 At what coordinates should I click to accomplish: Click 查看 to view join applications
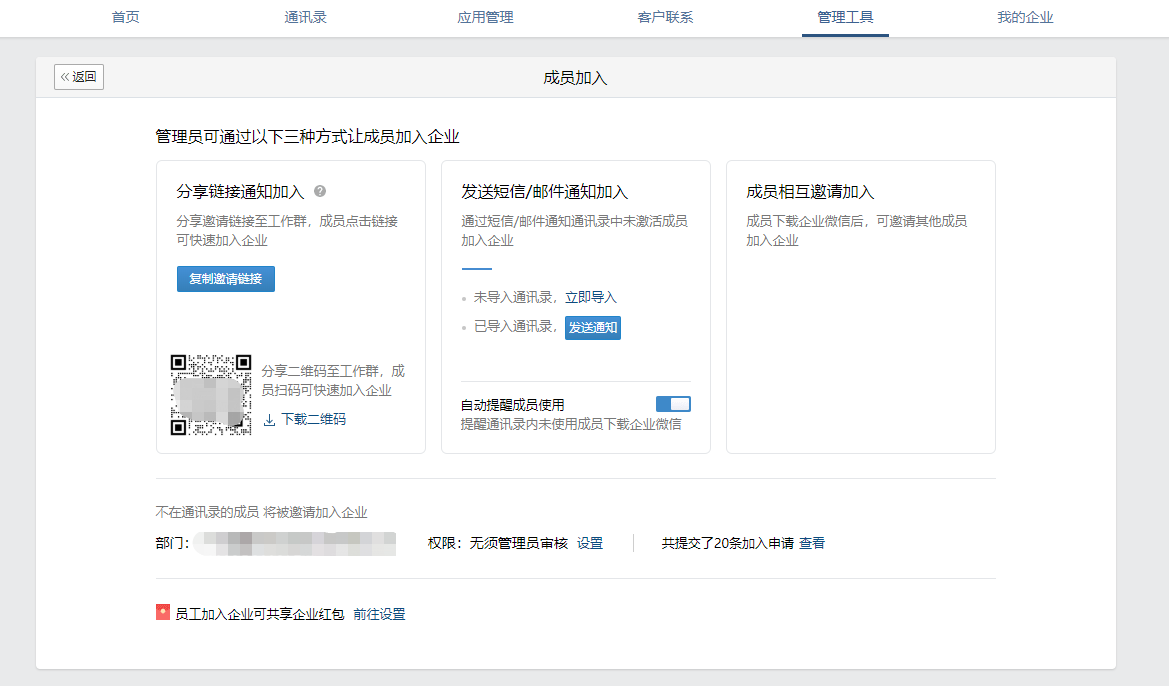pos(812,543)
